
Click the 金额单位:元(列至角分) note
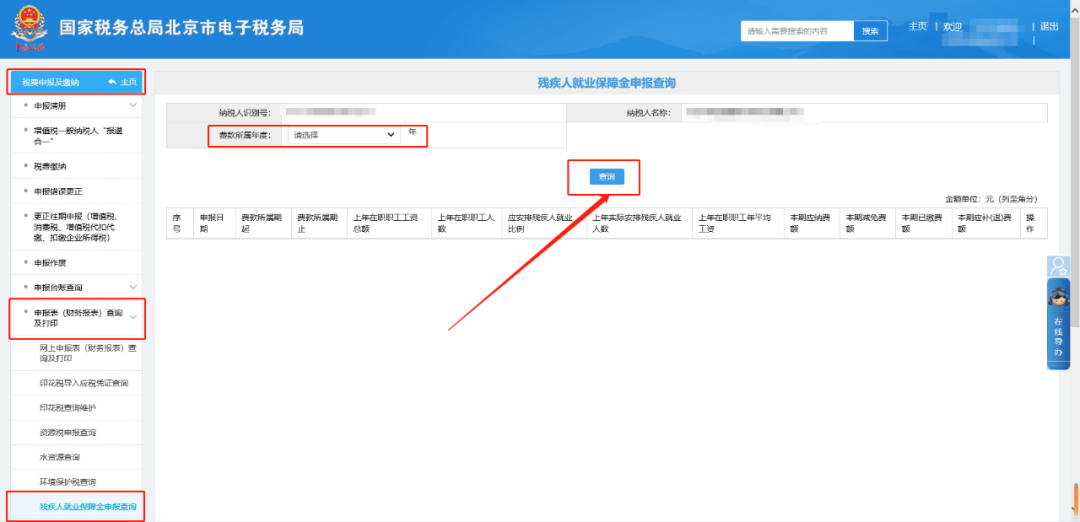[991, 198]
